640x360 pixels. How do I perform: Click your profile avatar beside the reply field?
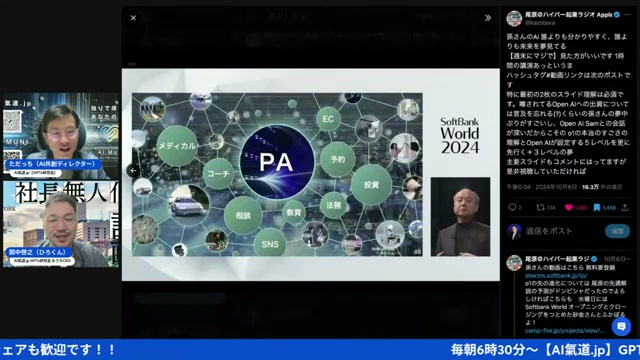[514, 231]
